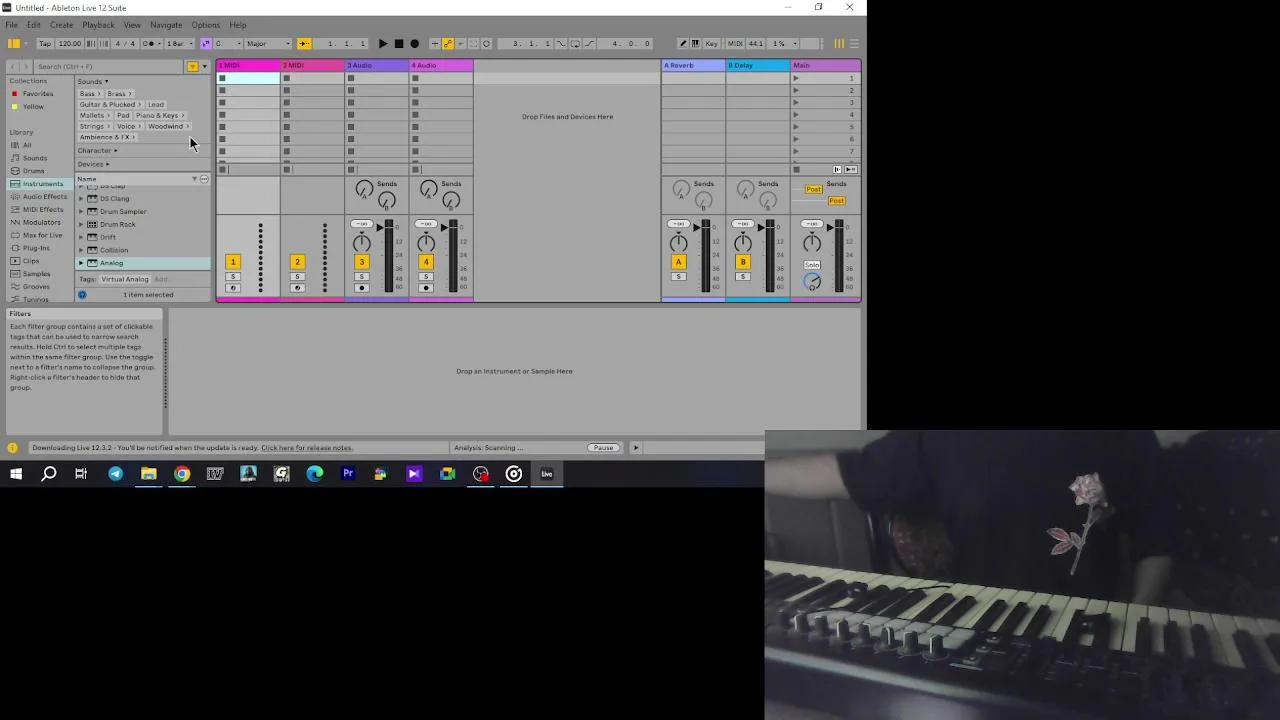This screenshot has height=720, width=1280.
Task: Click the Stop button in transport
Action: coord(399,44)
